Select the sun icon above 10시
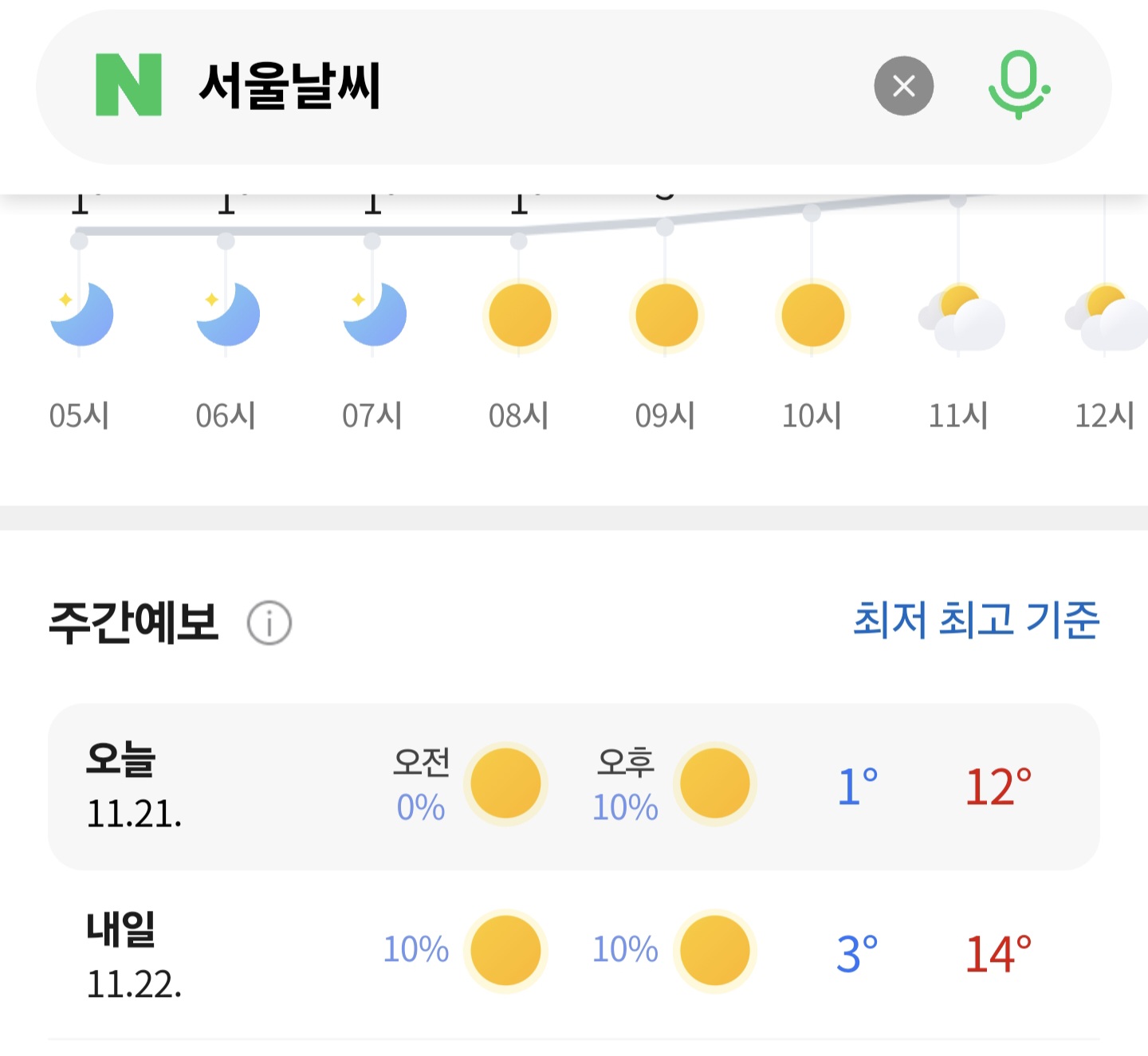The width and height of the screenshot is (1148, 1056). tap(812, 316)
